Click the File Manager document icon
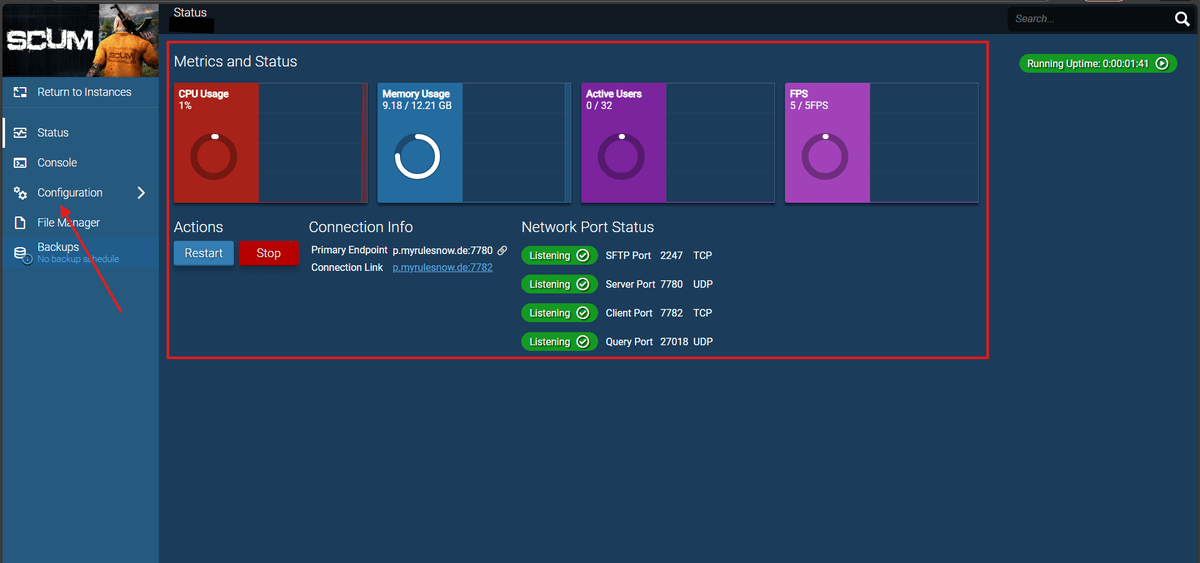The image size is (1200, 563). [x=20, y=223]
